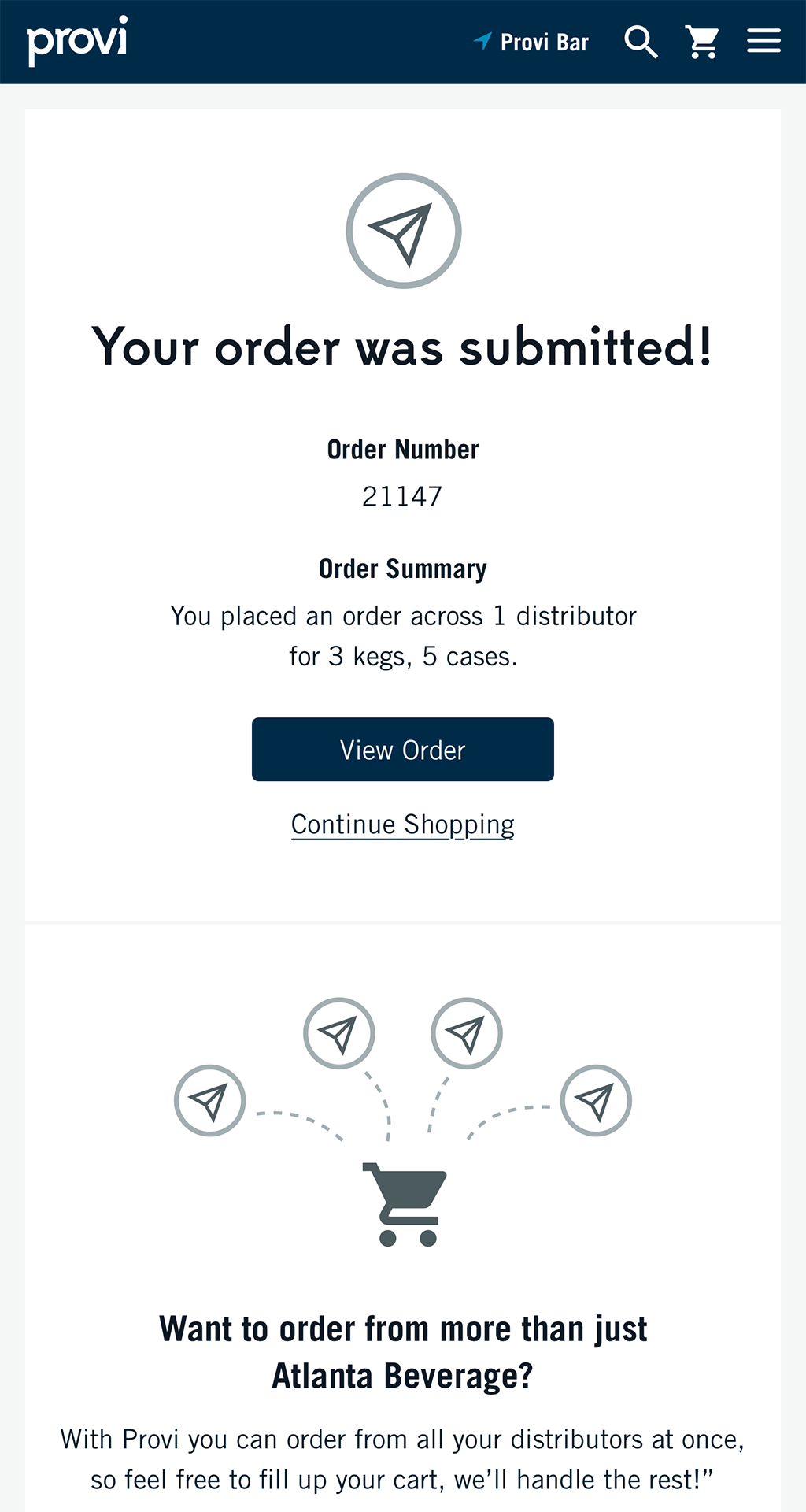
Task: Click the View Order button
Action: click(x=403, y=749)
